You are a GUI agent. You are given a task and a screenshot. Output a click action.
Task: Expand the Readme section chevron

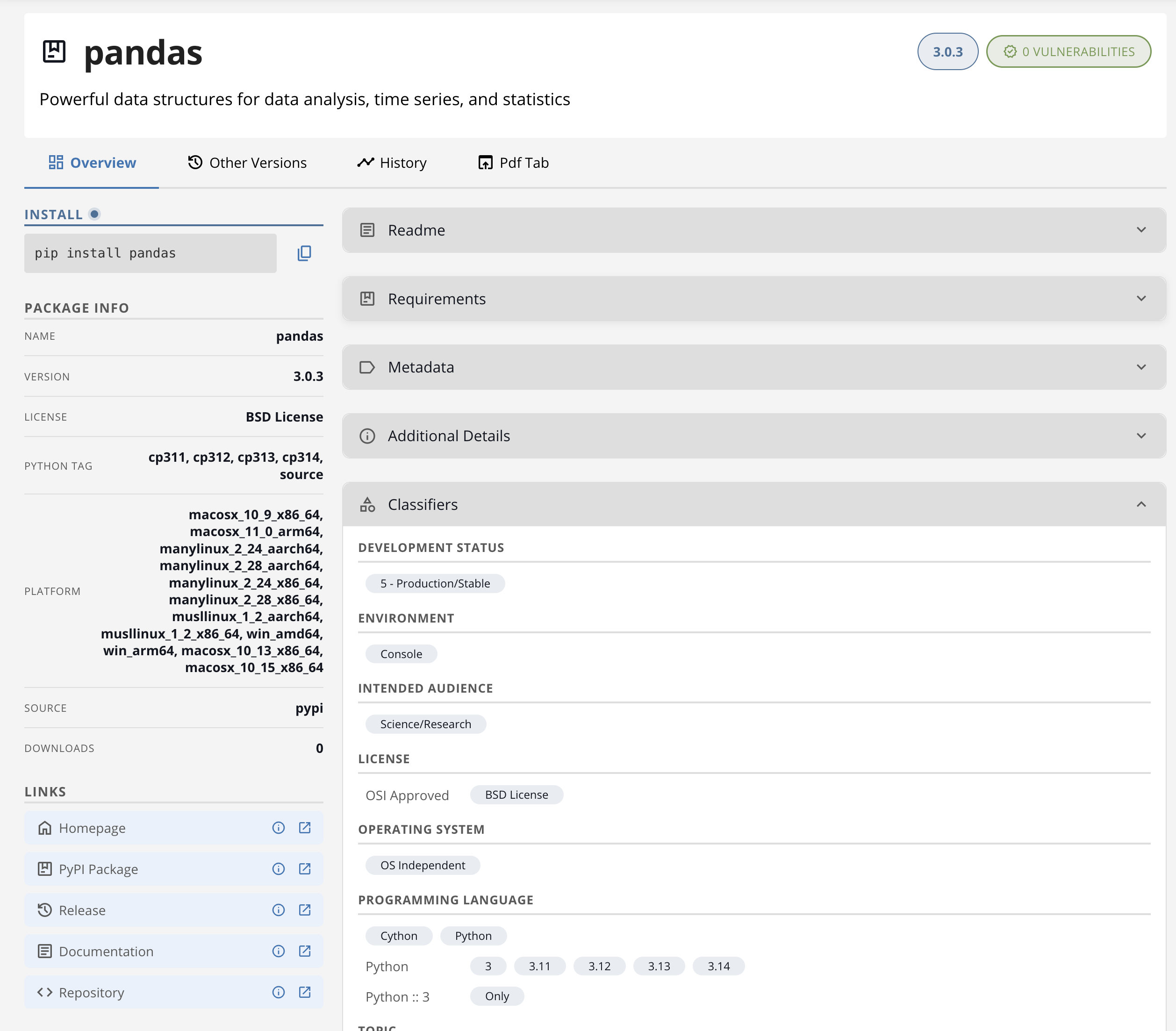pyautogui.click(x=1141, y=230)
